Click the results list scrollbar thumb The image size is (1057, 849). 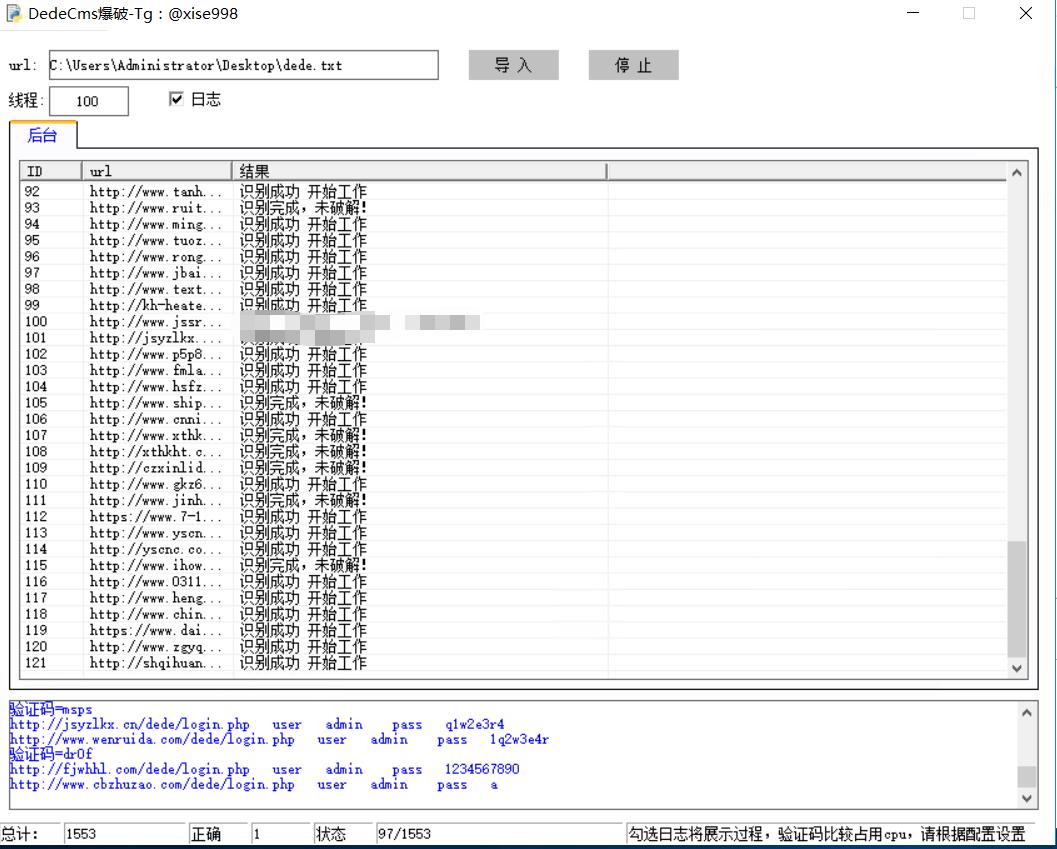[1017, 599]
